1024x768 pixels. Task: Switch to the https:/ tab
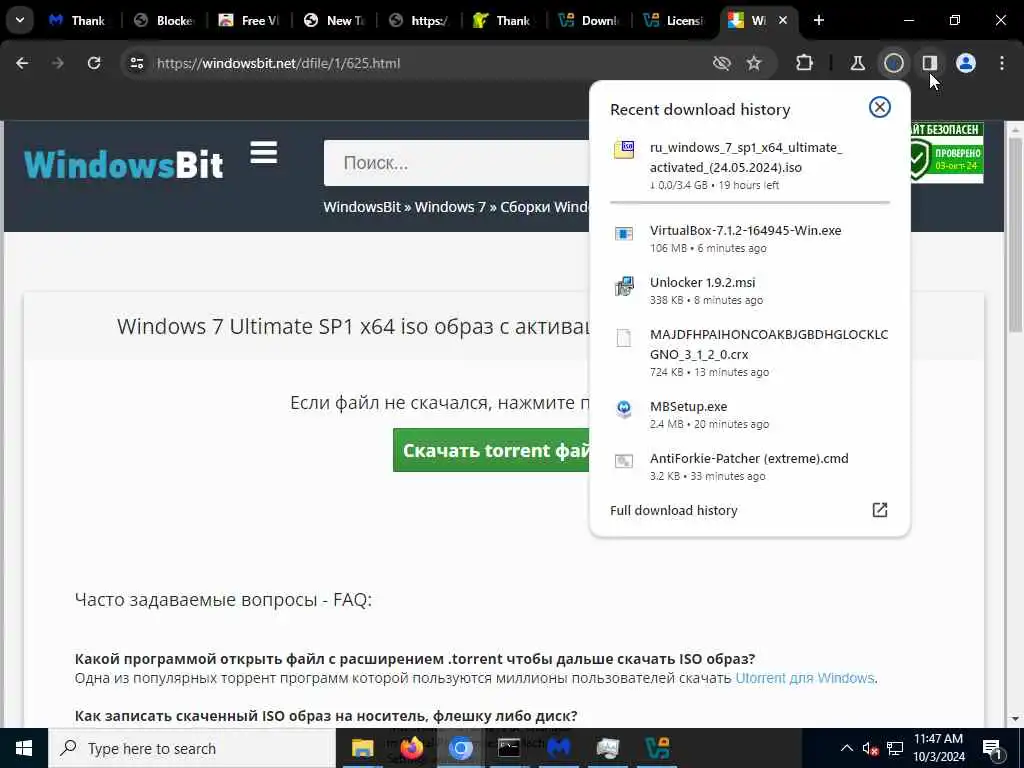[419, 20]
